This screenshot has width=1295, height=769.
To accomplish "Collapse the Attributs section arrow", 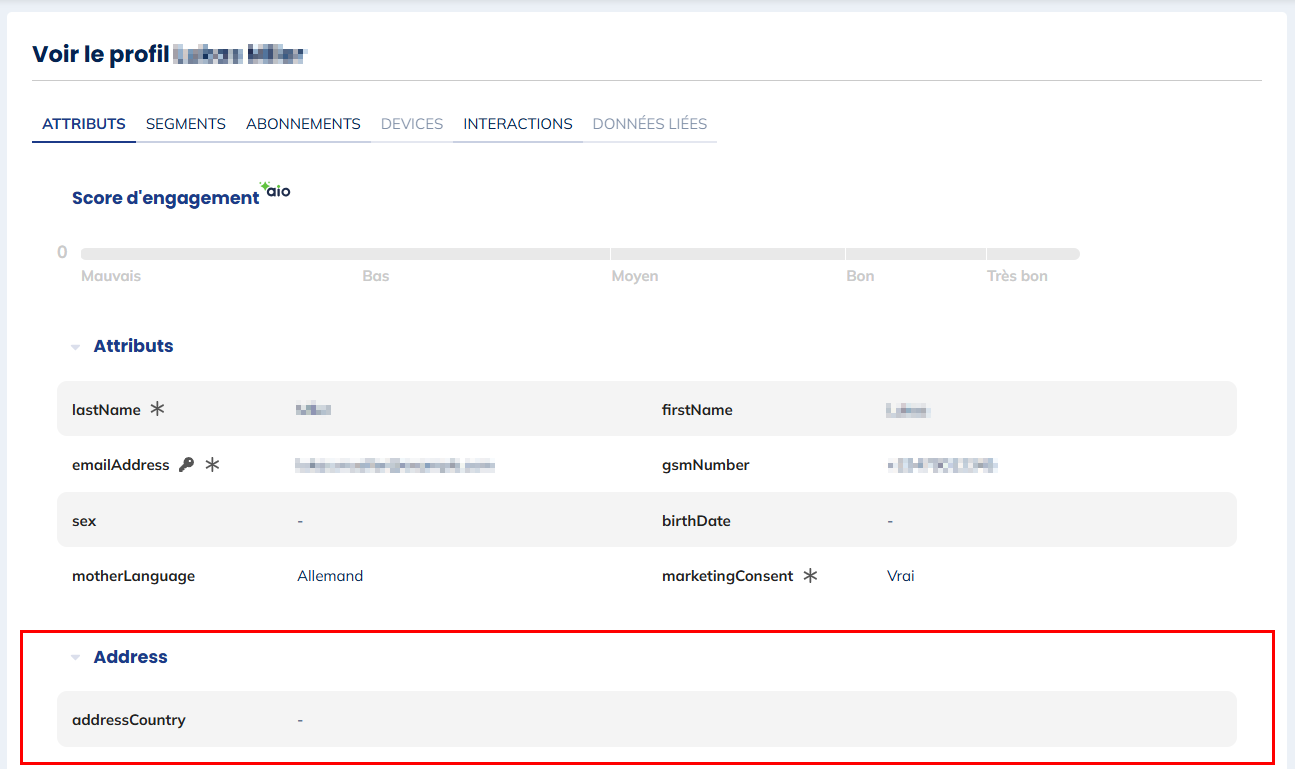I will pyautogui.click(x=75, y=347).
